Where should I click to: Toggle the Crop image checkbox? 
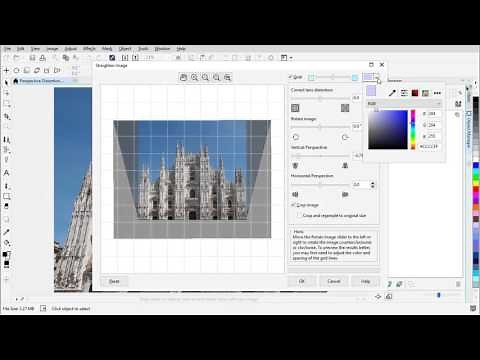tap(293, 205)
